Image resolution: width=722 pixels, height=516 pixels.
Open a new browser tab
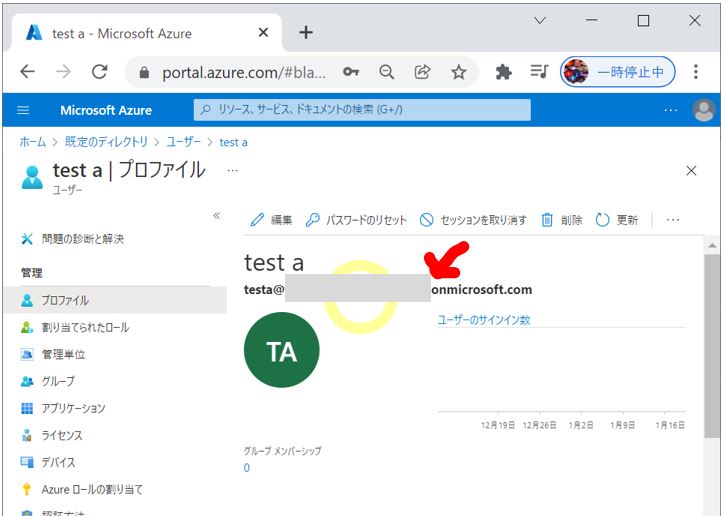tap(306, 32)
